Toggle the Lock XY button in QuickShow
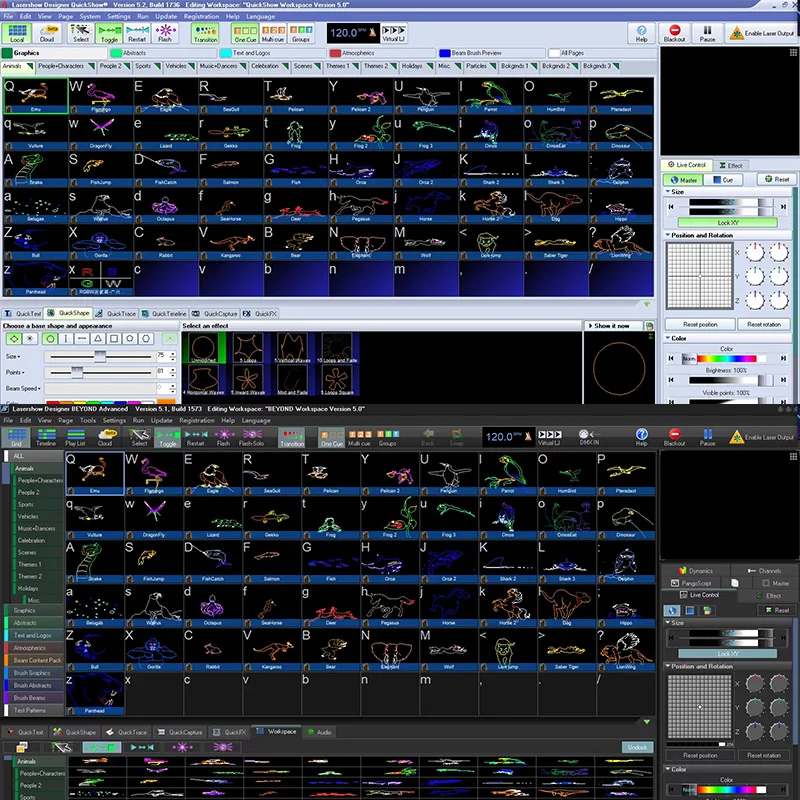The width and height of the screenshot is (800, 800). point(728,223)
